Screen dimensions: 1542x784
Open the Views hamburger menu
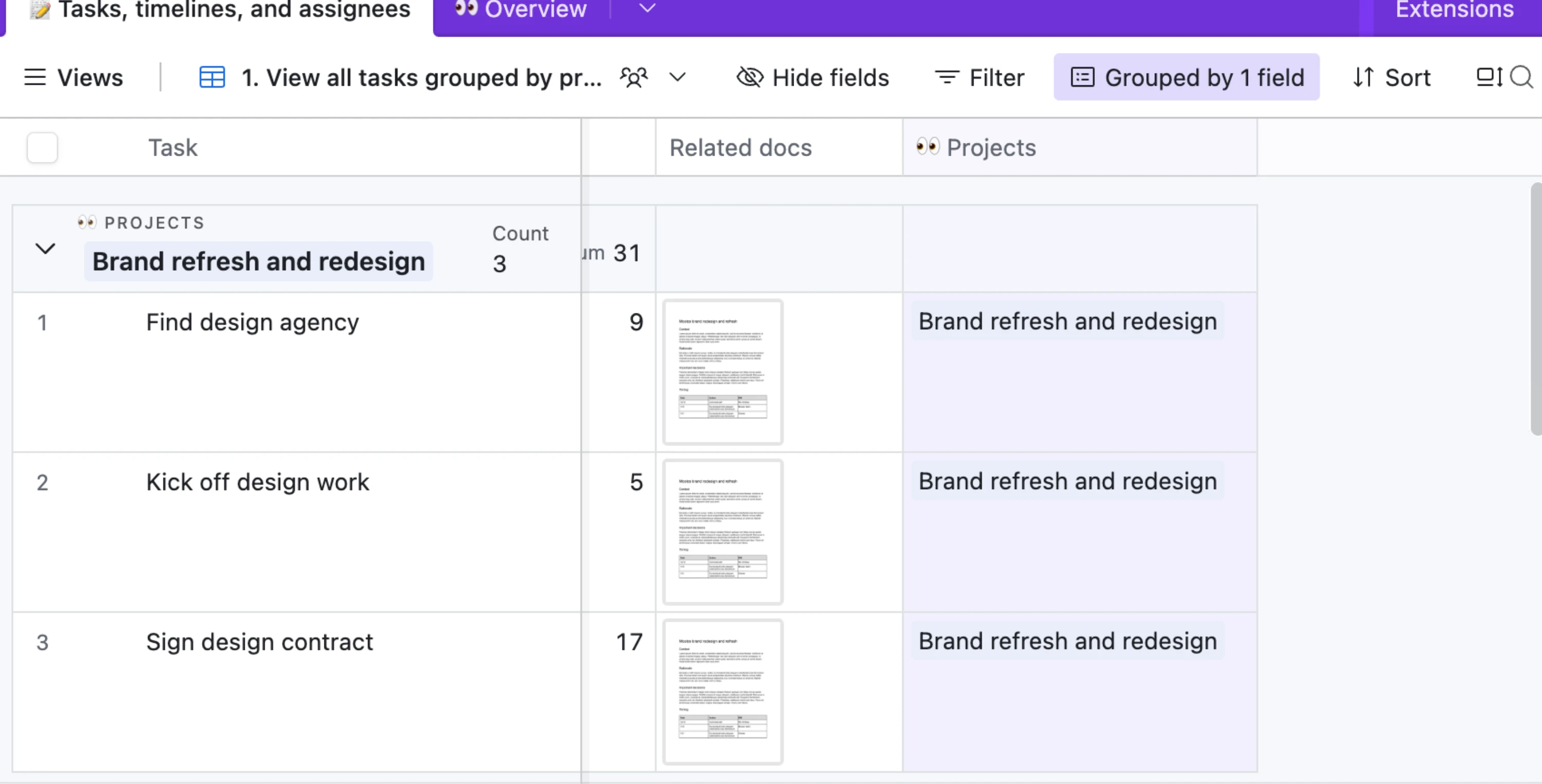(x=35, y=77)
